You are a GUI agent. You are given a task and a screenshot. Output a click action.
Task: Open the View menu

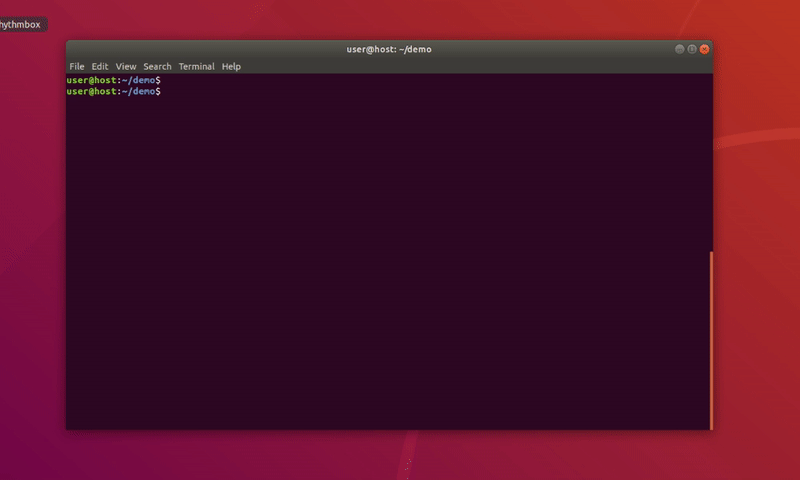(x=126, y=66)
